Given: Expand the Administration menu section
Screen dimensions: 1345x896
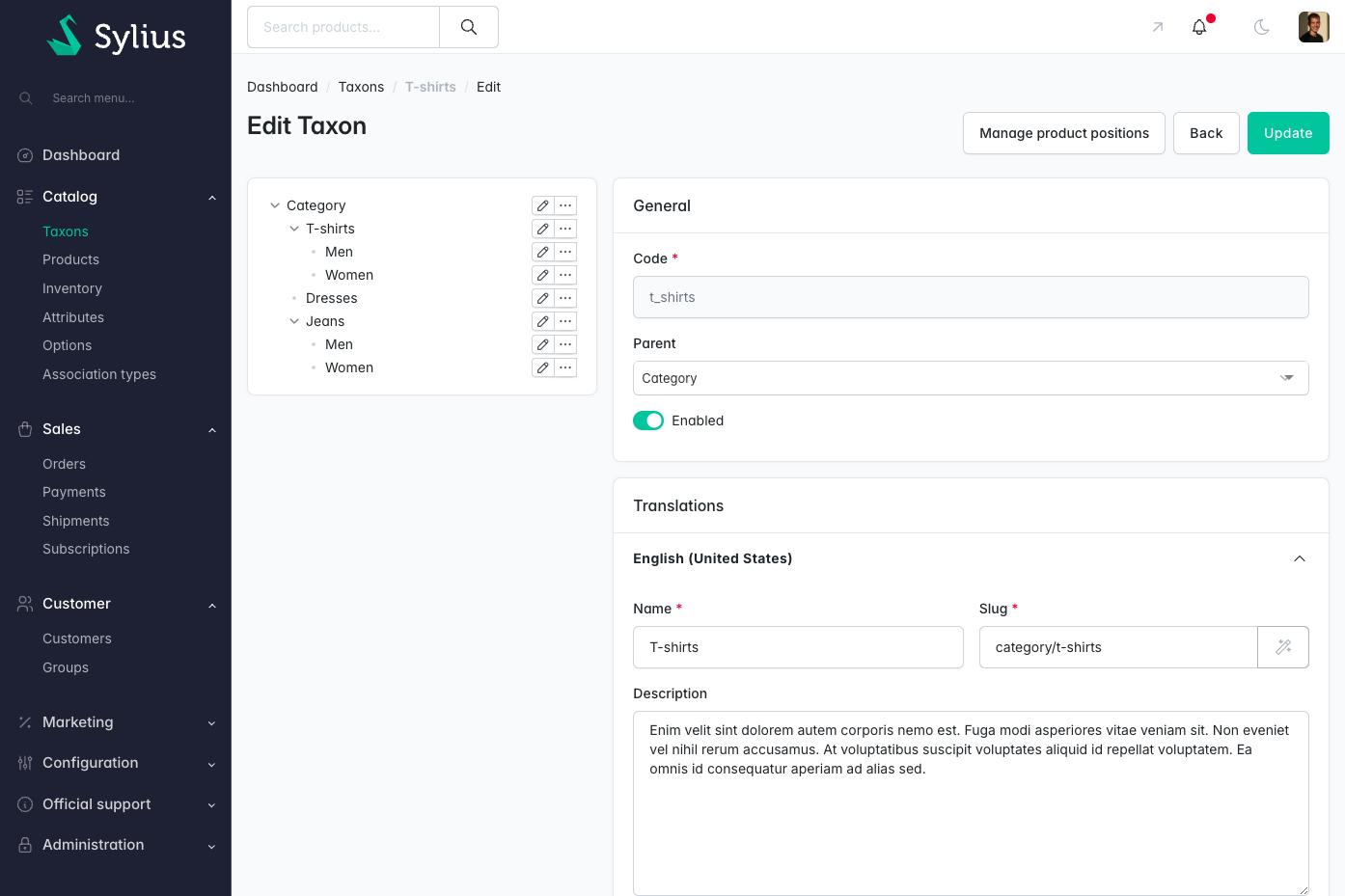Looking at the screenshot, I should 116,845.
